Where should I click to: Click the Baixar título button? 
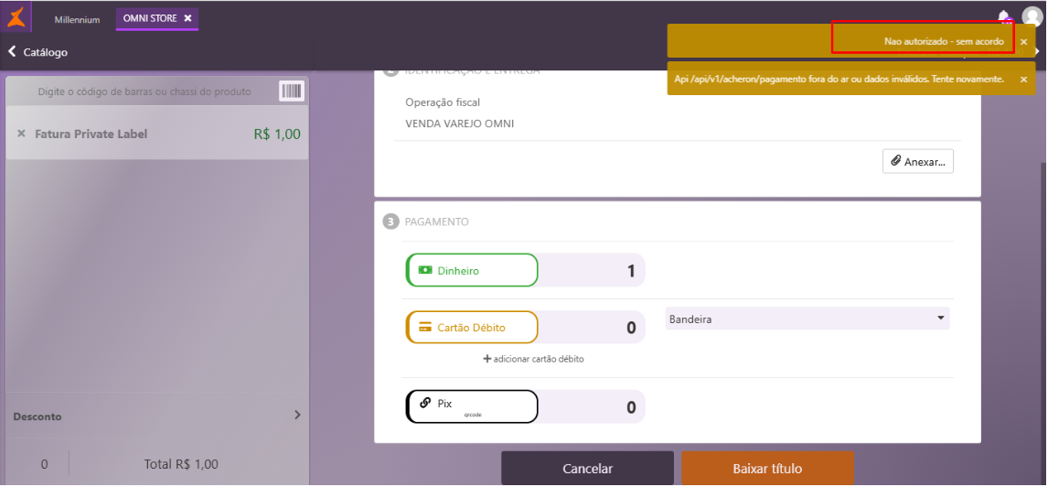tap(767, 468)
